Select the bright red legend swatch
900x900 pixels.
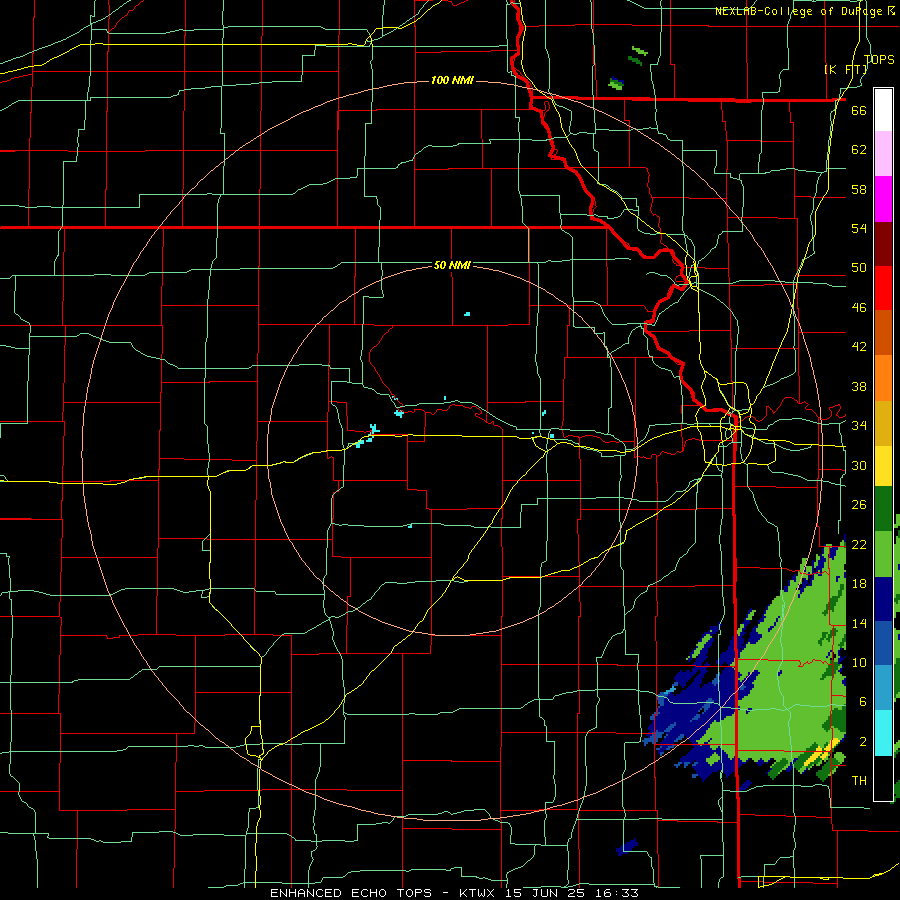tap(883, 288)
